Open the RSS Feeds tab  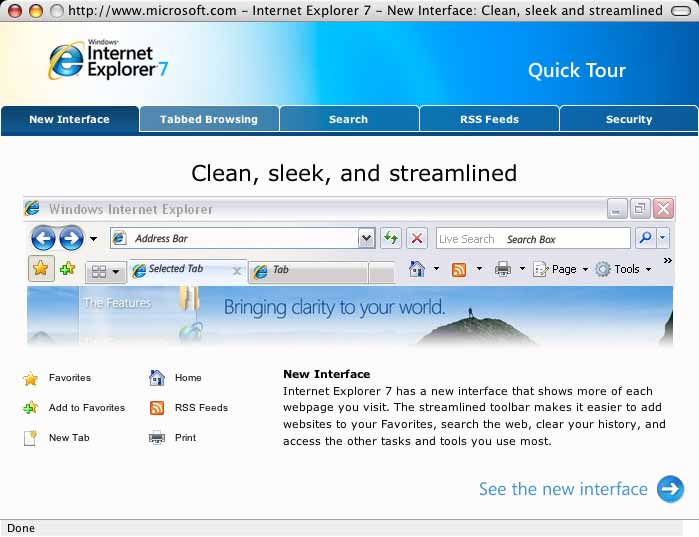pyautogui.click(x=489, y=119)
